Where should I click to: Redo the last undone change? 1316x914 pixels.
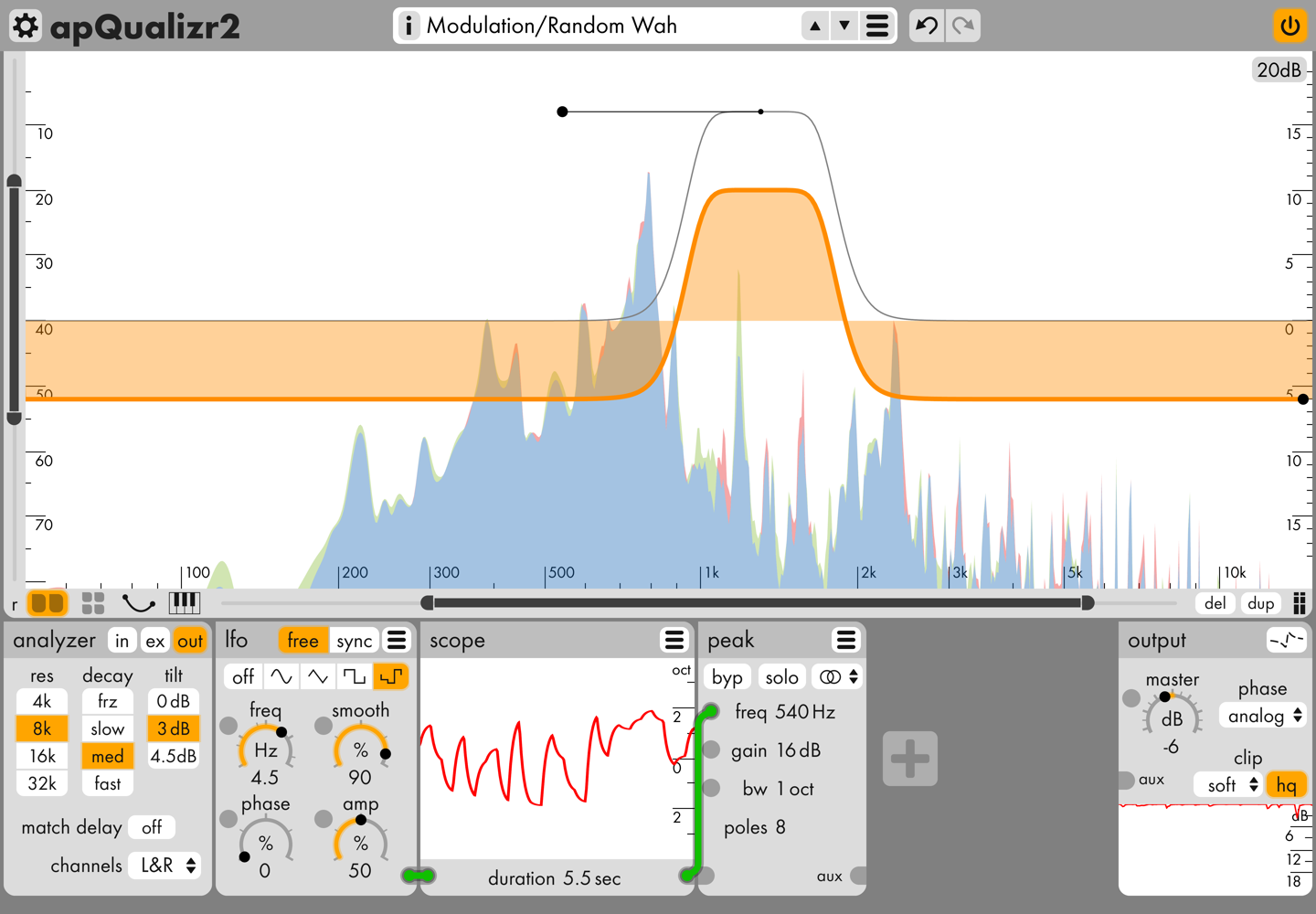[x=963, y=26]
